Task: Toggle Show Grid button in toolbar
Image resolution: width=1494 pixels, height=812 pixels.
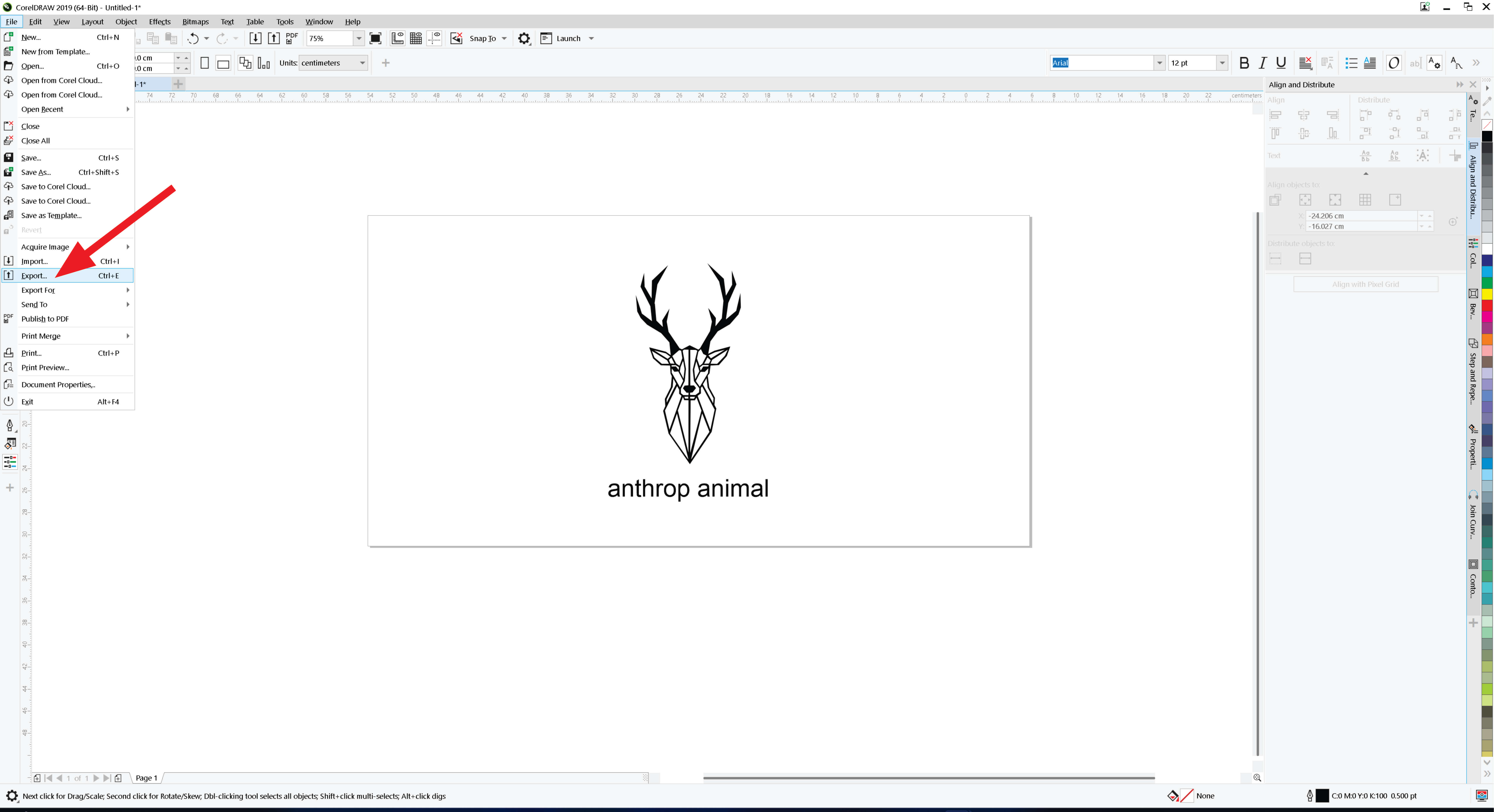Action: (x=416, y=38)
